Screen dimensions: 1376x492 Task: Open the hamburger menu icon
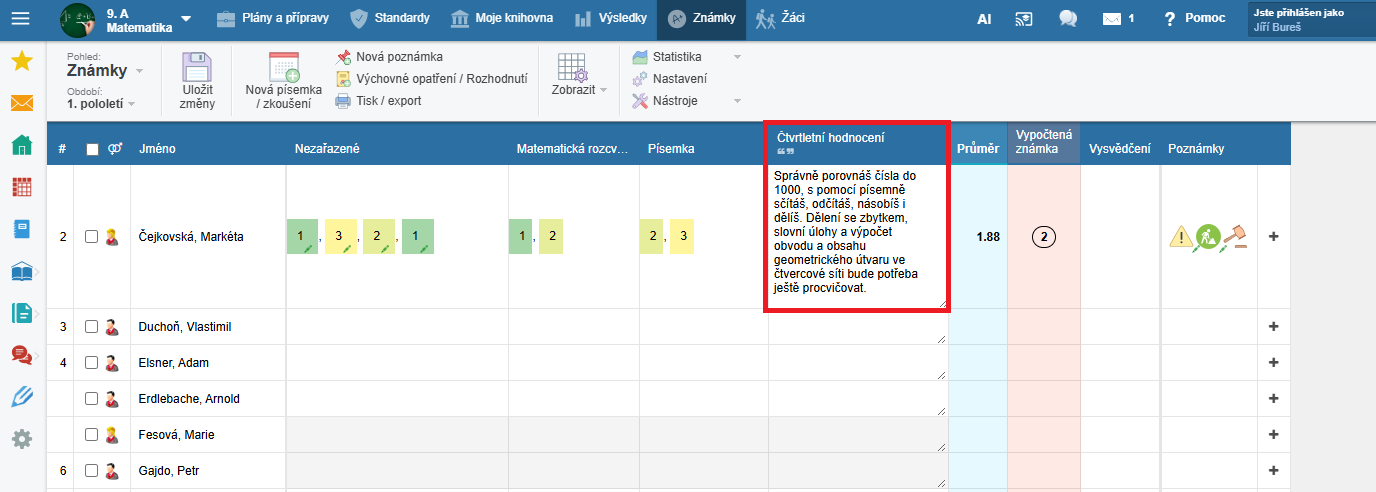tap(20, 18)
